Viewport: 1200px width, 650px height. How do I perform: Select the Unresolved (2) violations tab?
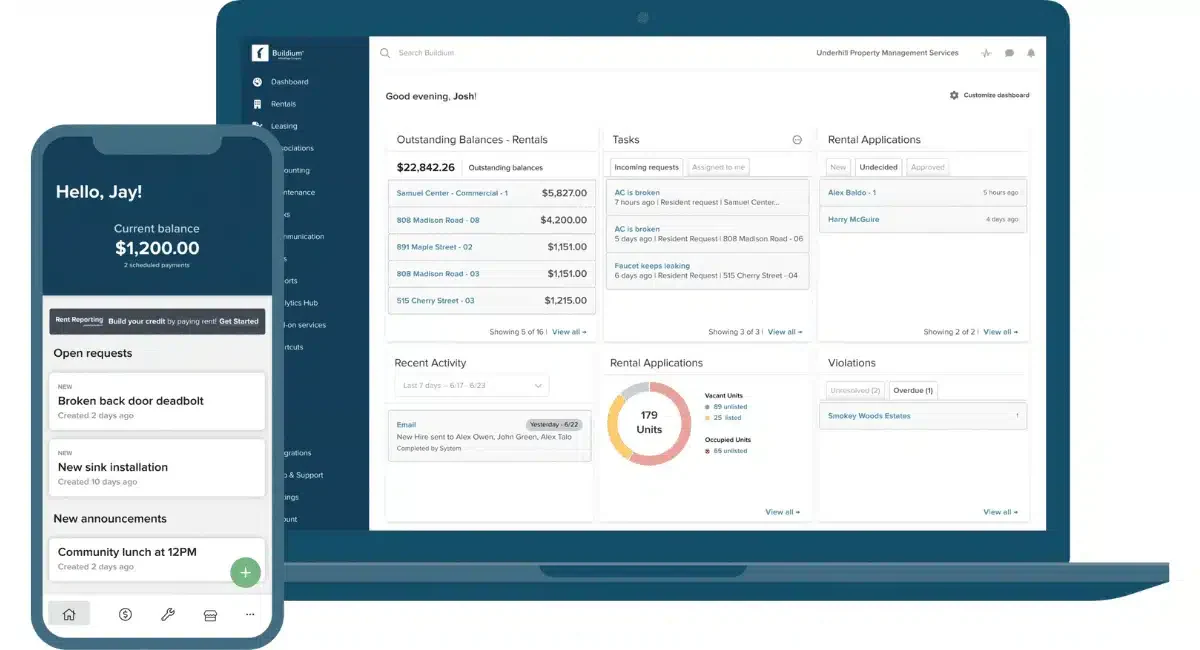(855, 390)
